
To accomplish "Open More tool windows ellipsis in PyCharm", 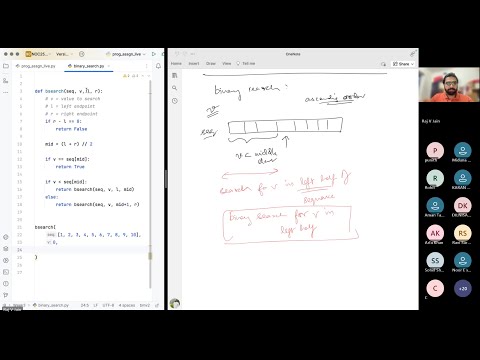I will click(x=6, y=92).
